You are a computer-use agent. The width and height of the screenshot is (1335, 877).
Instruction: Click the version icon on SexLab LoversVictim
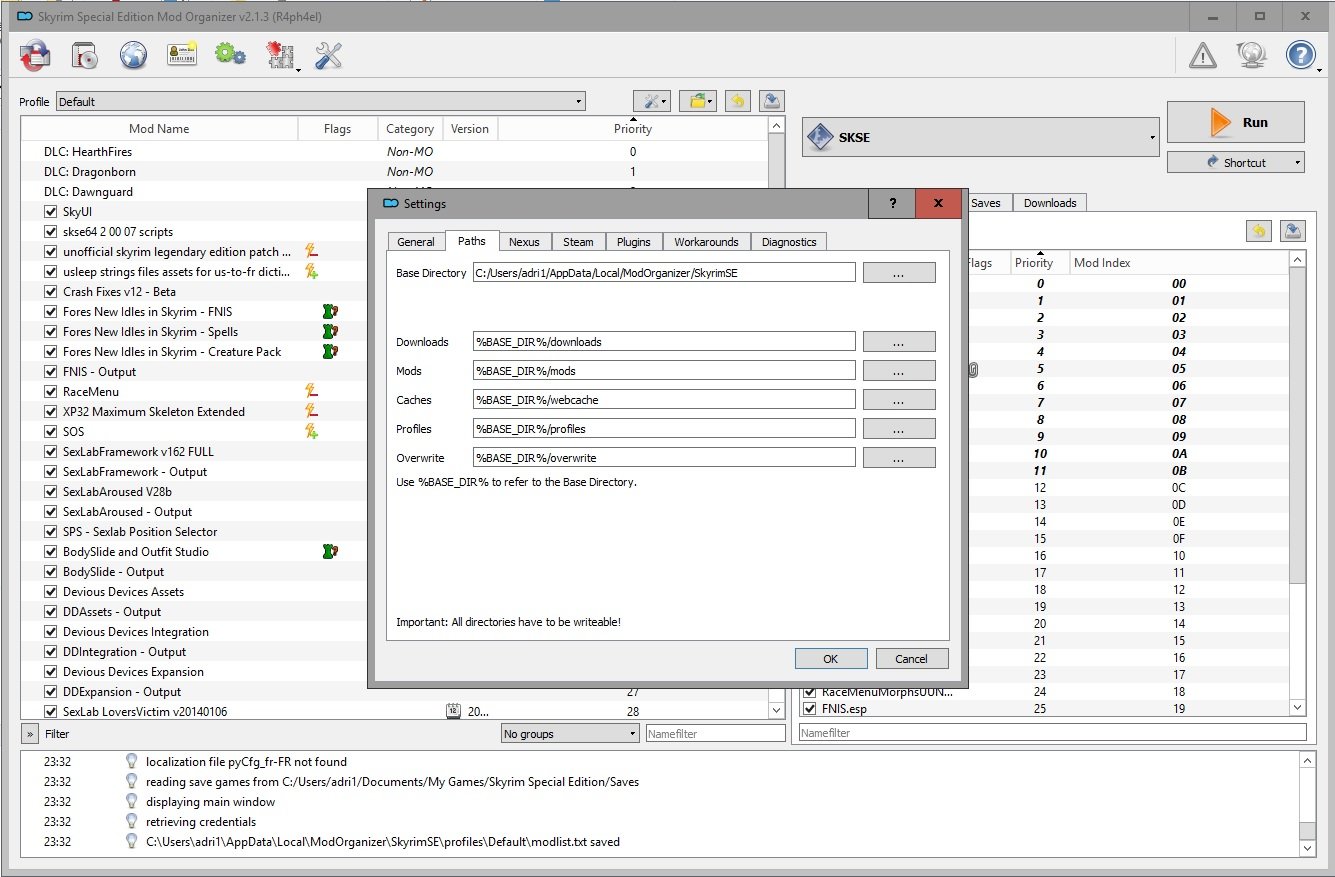pyautogui.click(x=452, y=712)
